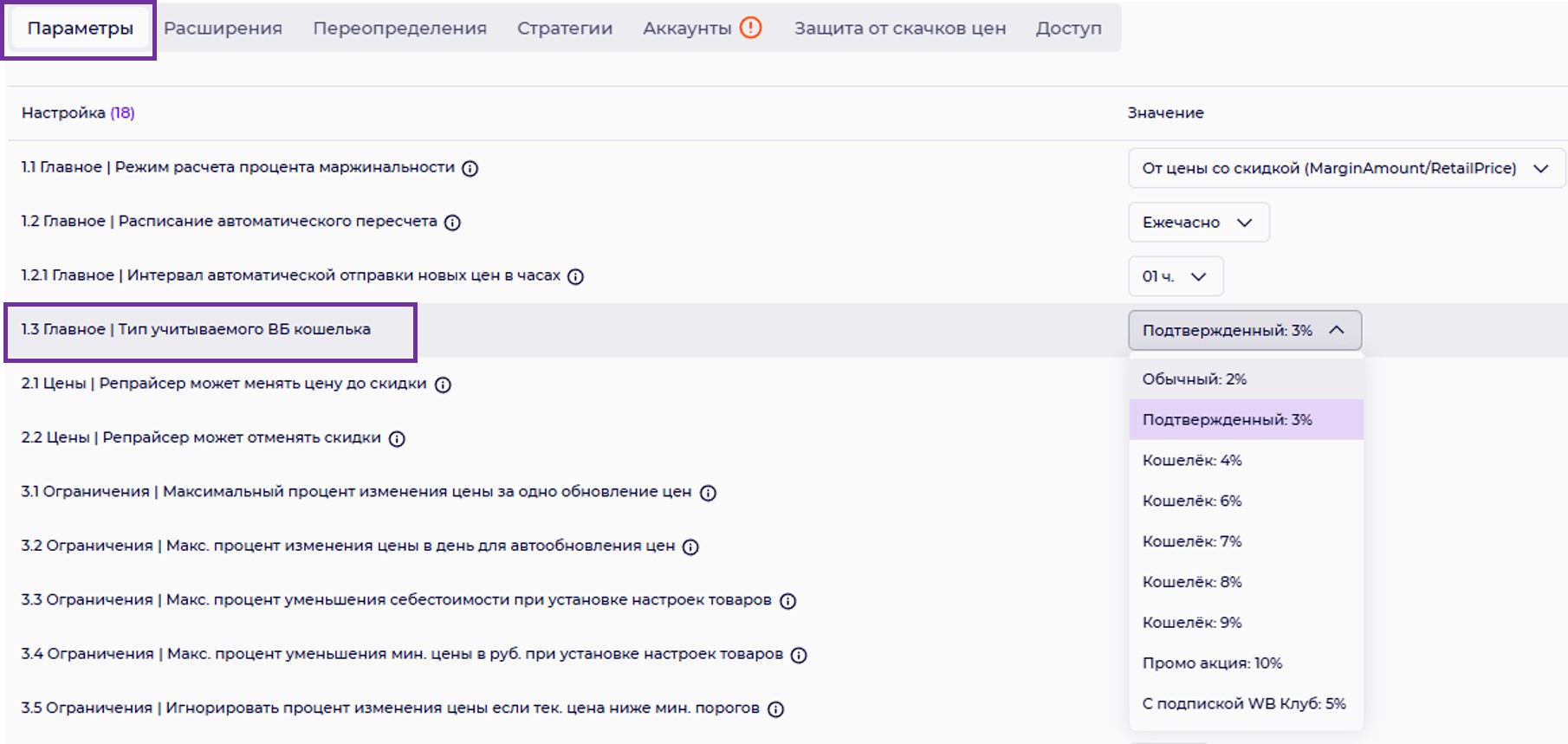Click info icon beside automatic recalculation schedule
Image resolution: width=1568 pixels, height=744 pixels.
click(452, 223)
